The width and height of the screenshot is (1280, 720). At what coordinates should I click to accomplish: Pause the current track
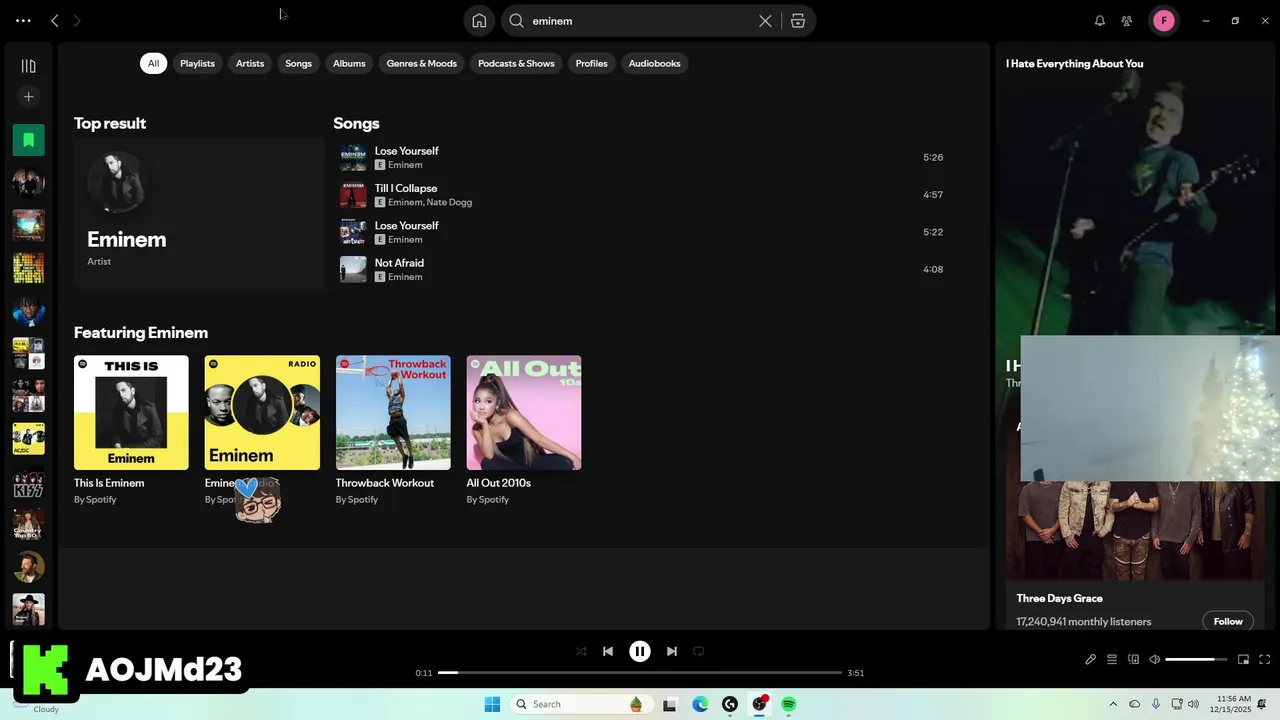[640, 651]
